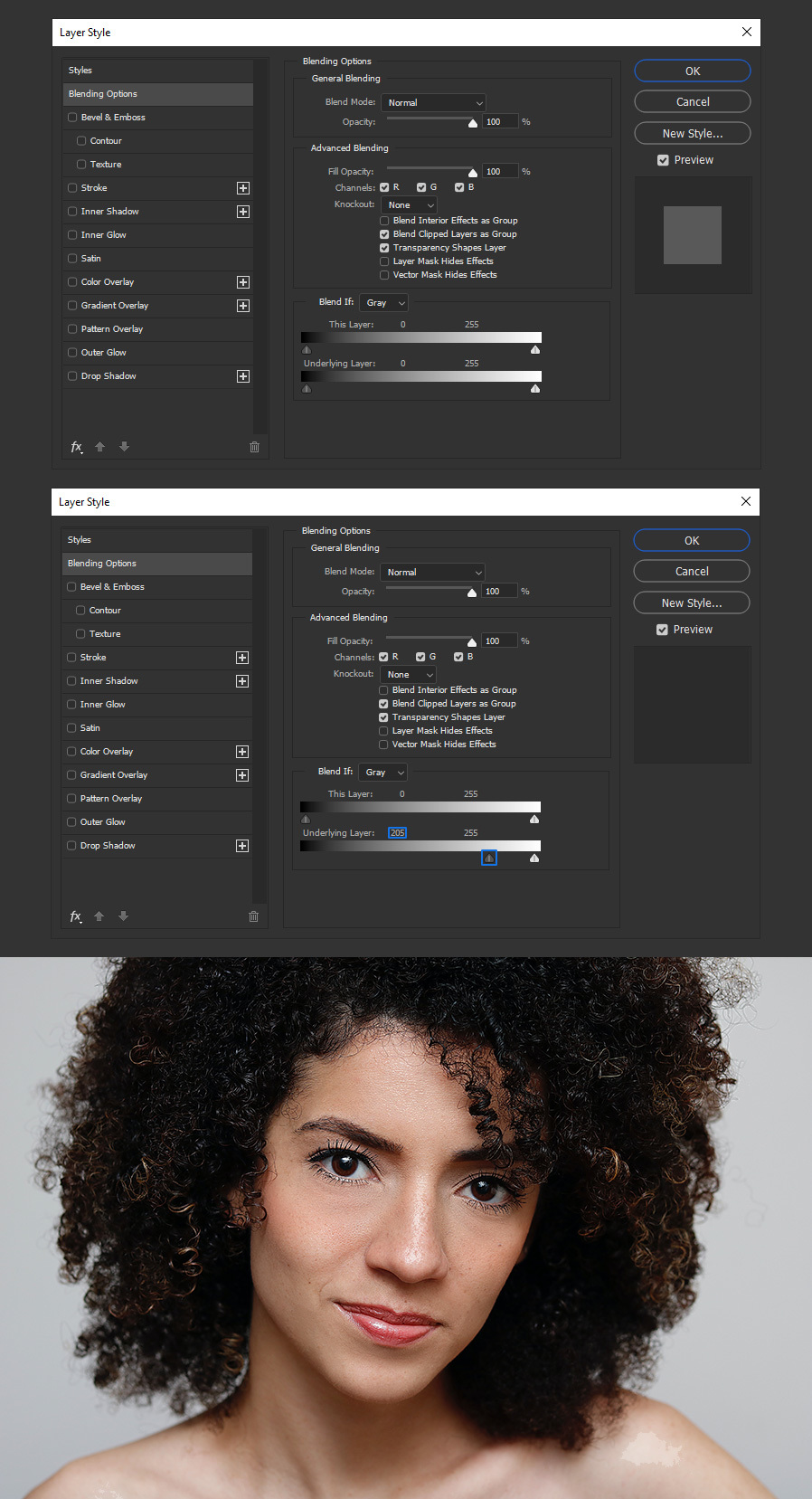Toggle Preview checkbox in lower dialog
Image resolution: width=812 pixels, height=1499 pixels.
point(662,630)
